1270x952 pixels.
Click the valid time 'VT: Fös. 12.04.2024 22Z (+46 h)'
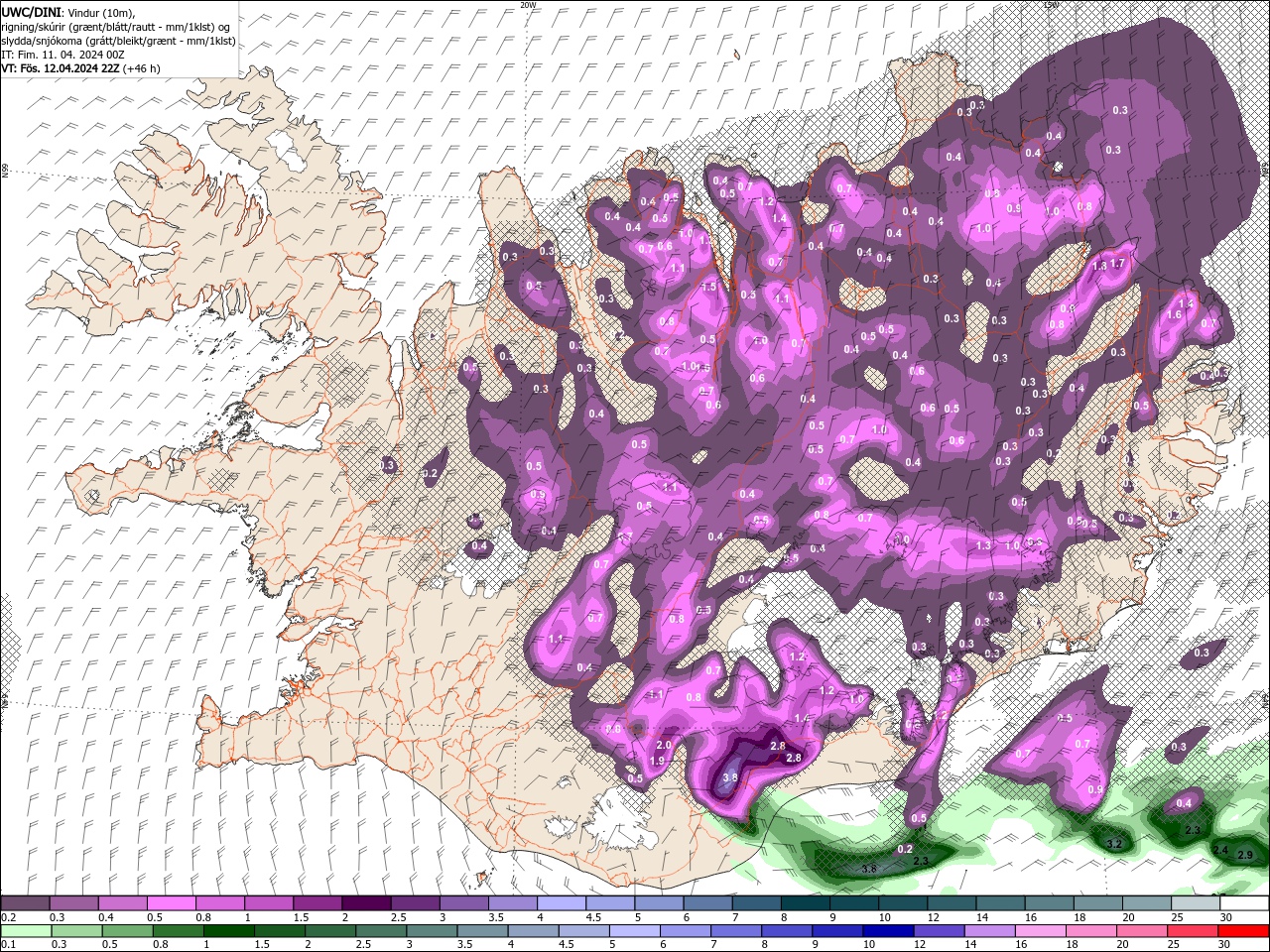pyautogui.click(x=80, y=68)
